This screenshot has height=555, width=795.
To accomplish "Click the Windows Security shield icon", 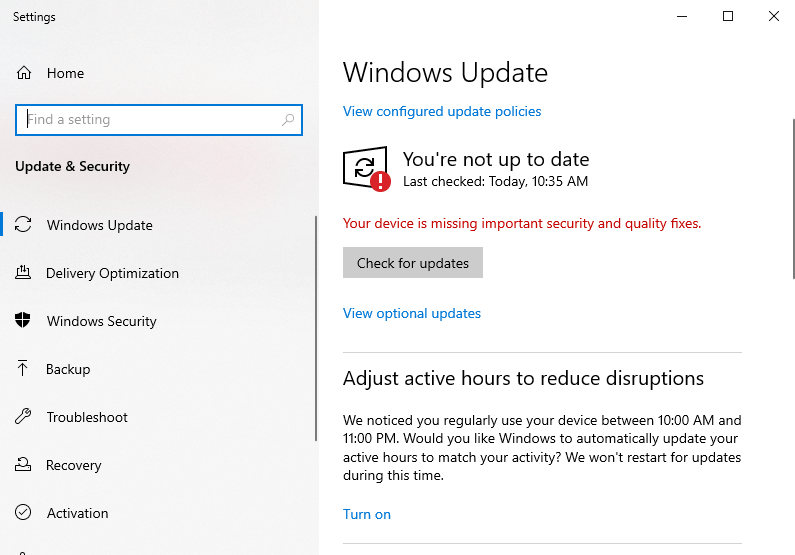I will [x=23, y=320].
